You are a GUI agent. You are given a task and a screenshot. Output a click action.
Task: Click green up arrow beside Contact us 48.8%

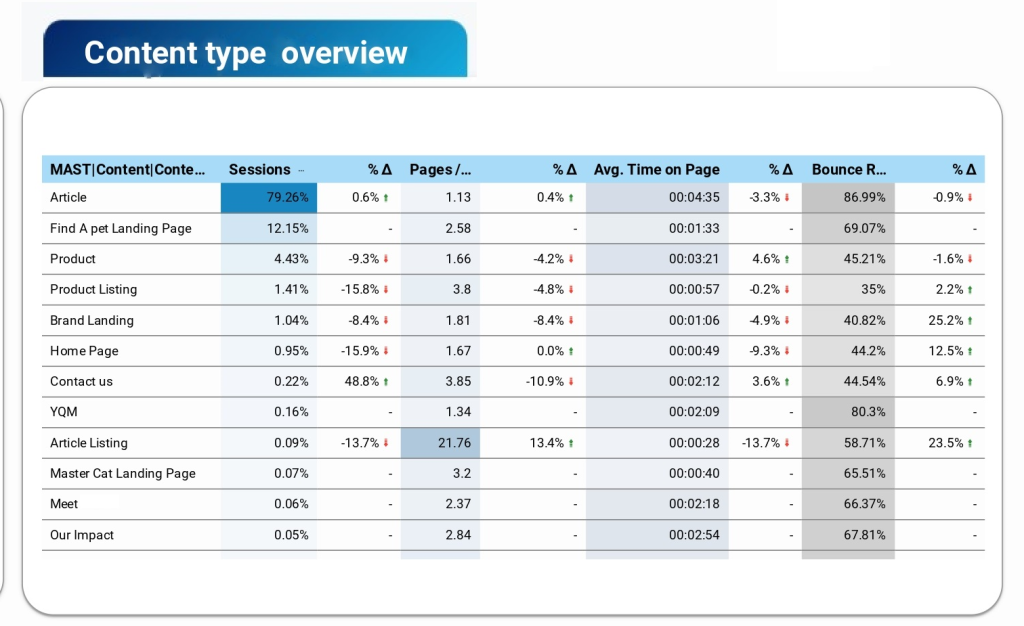(x=386, y=382)
